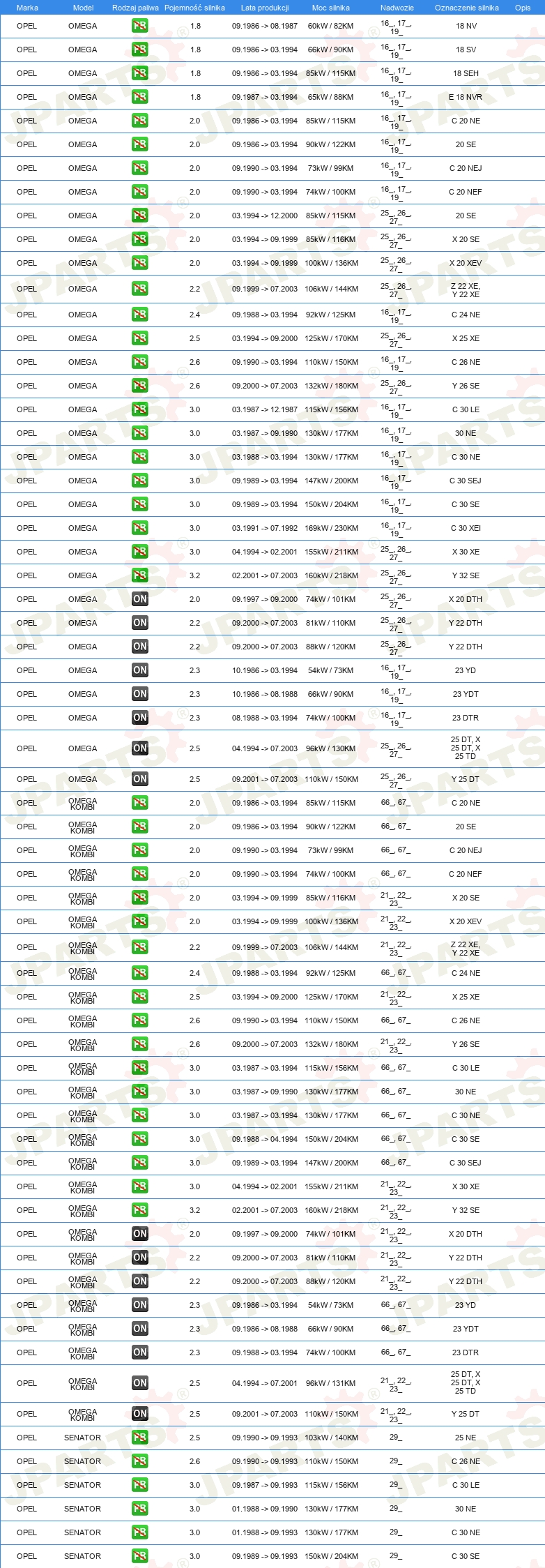Image resolution: width=545 pixels, height=1568 pixels.
Task: Click petrol fuel icon in OMEGA 18 NV row
Action: click(139, 26)
